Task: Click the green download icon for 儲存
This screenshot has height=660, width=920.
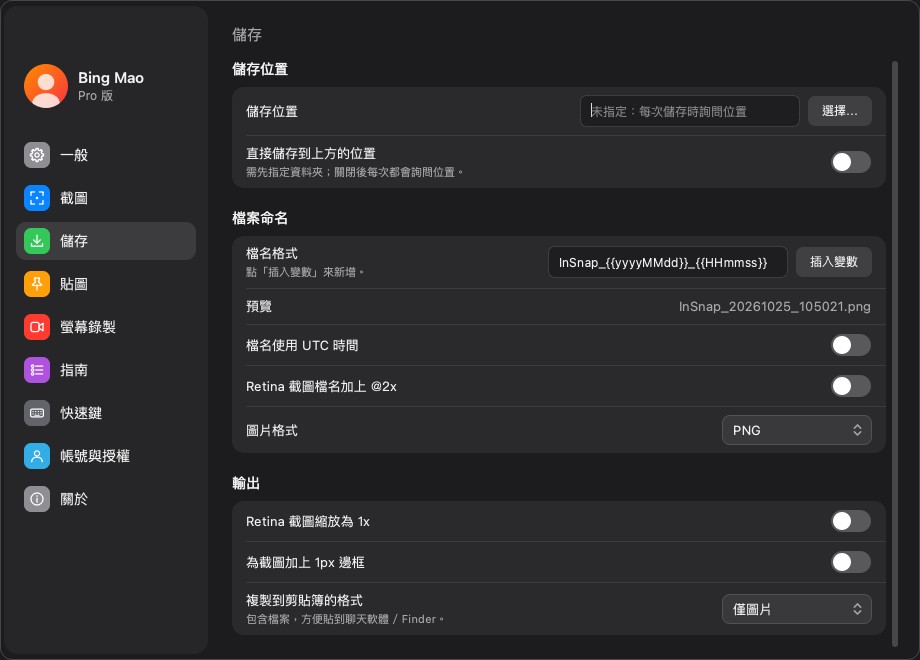Action: click(x=37, y=241)
